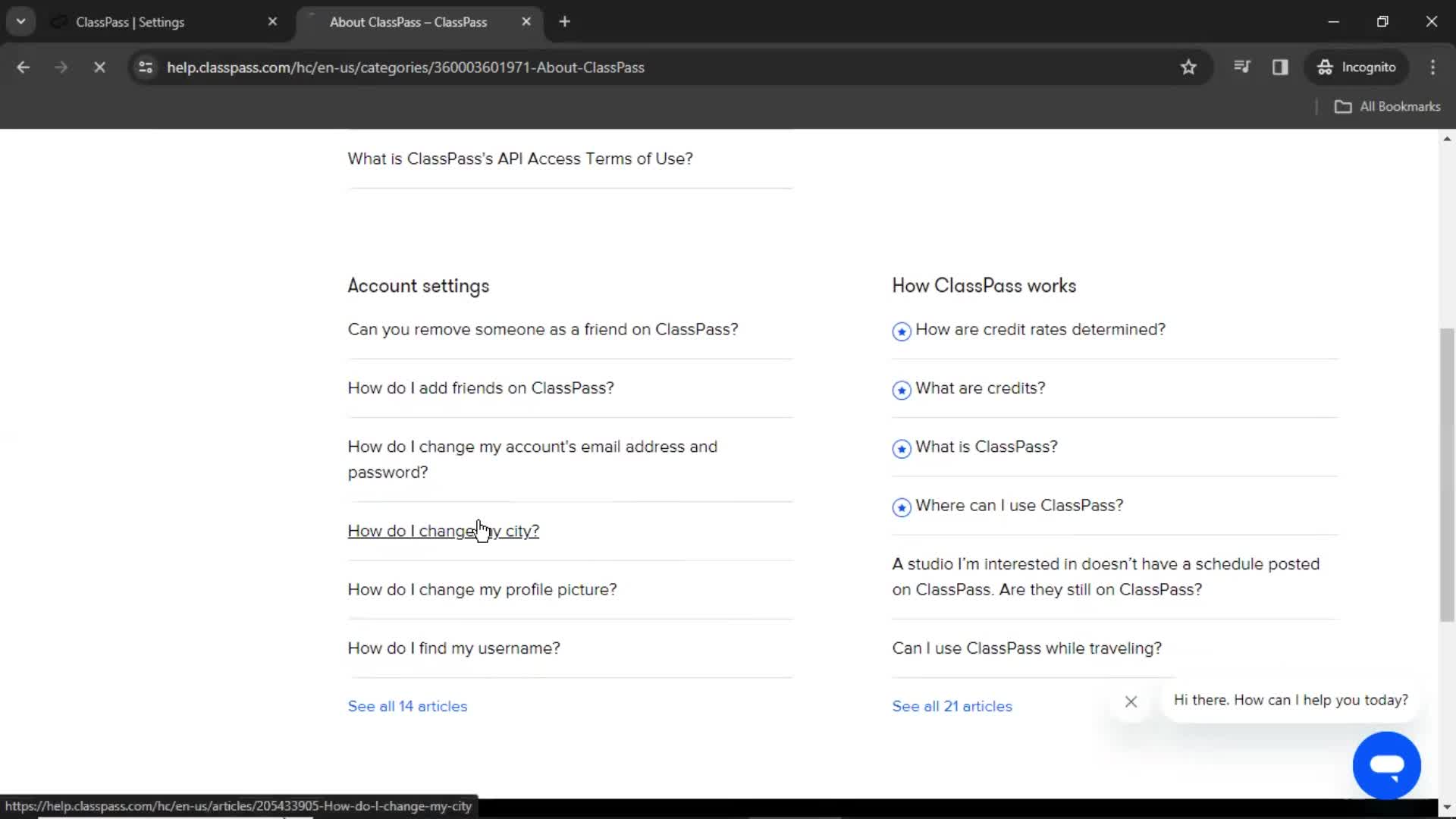Image resolution: width=1456 pixels, height=819 pixels.
Task: Open article about studio without posted schedule
Action: [1106, 576]
